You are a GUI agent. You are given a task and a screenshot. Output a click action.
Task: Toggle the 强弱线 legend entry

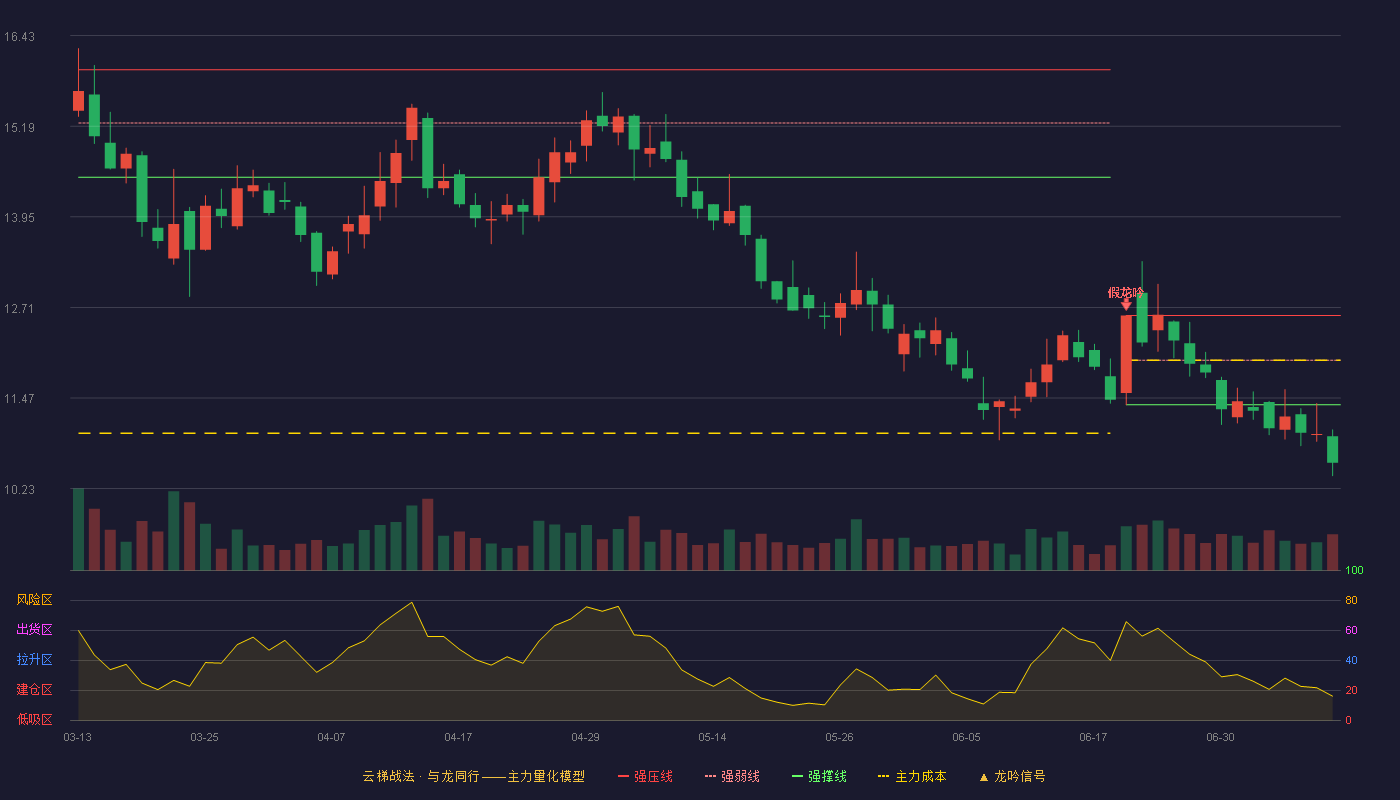(732, 776)
